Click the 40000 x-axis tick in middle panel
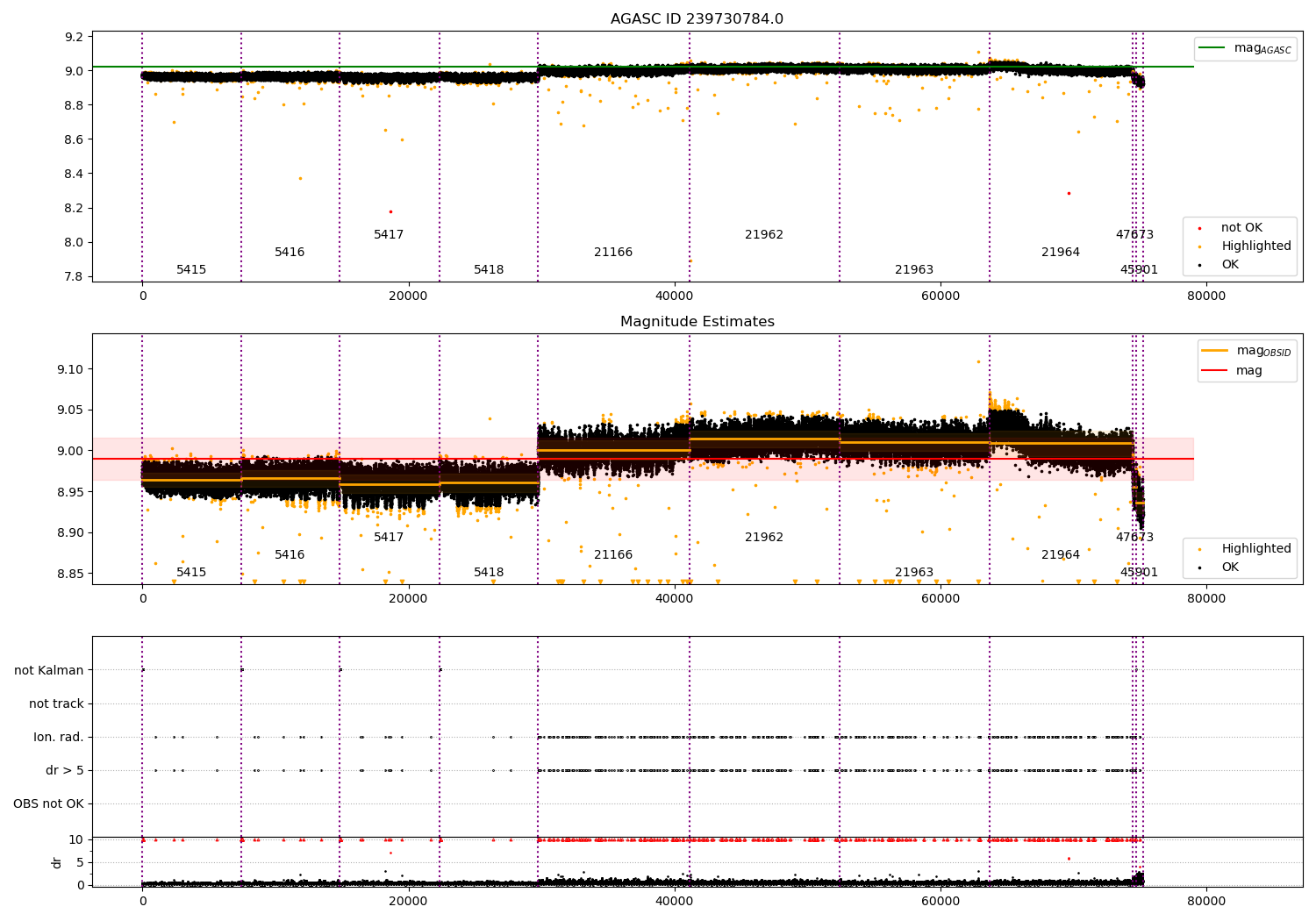The height and width of the screenshot is (921, 1316). pyautogui.click(x=675, y=599)
